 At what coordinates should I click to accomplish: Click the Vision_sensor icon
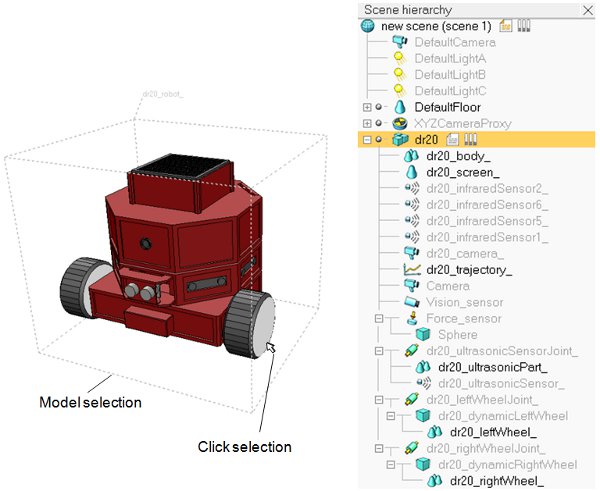coord(412,302)
